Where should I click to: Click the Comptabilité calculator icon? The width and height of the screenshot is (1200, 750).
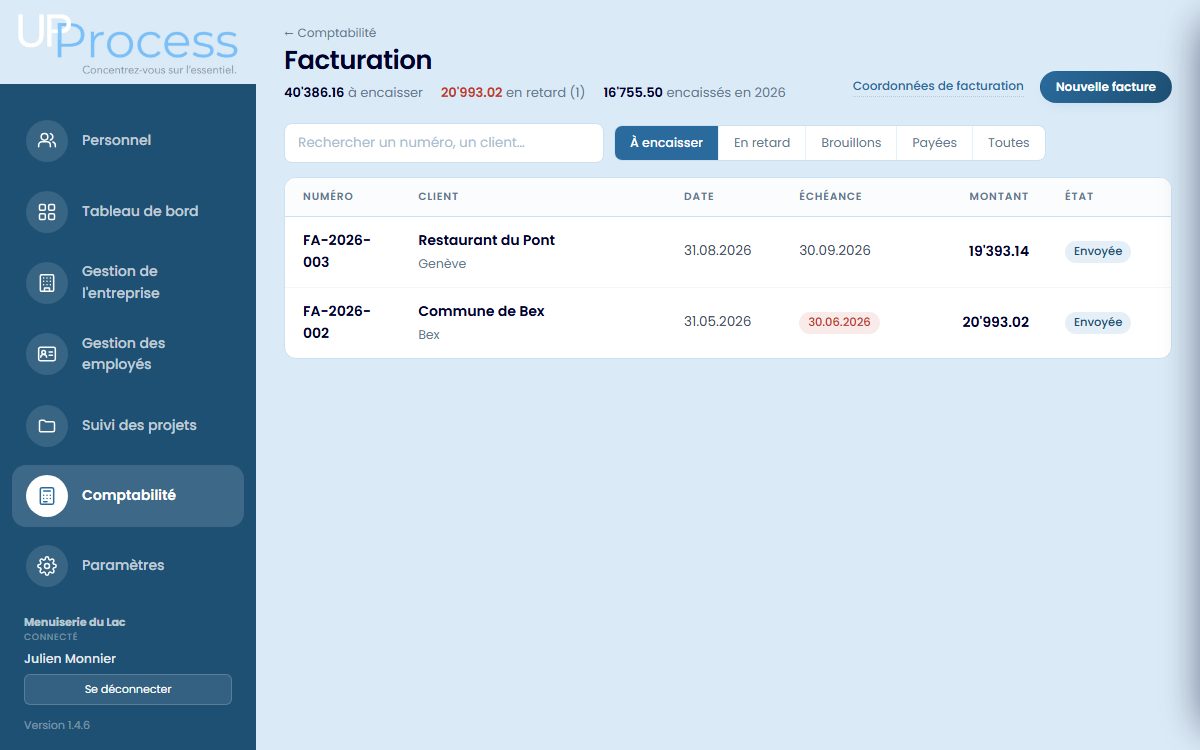tap(47, 495)
